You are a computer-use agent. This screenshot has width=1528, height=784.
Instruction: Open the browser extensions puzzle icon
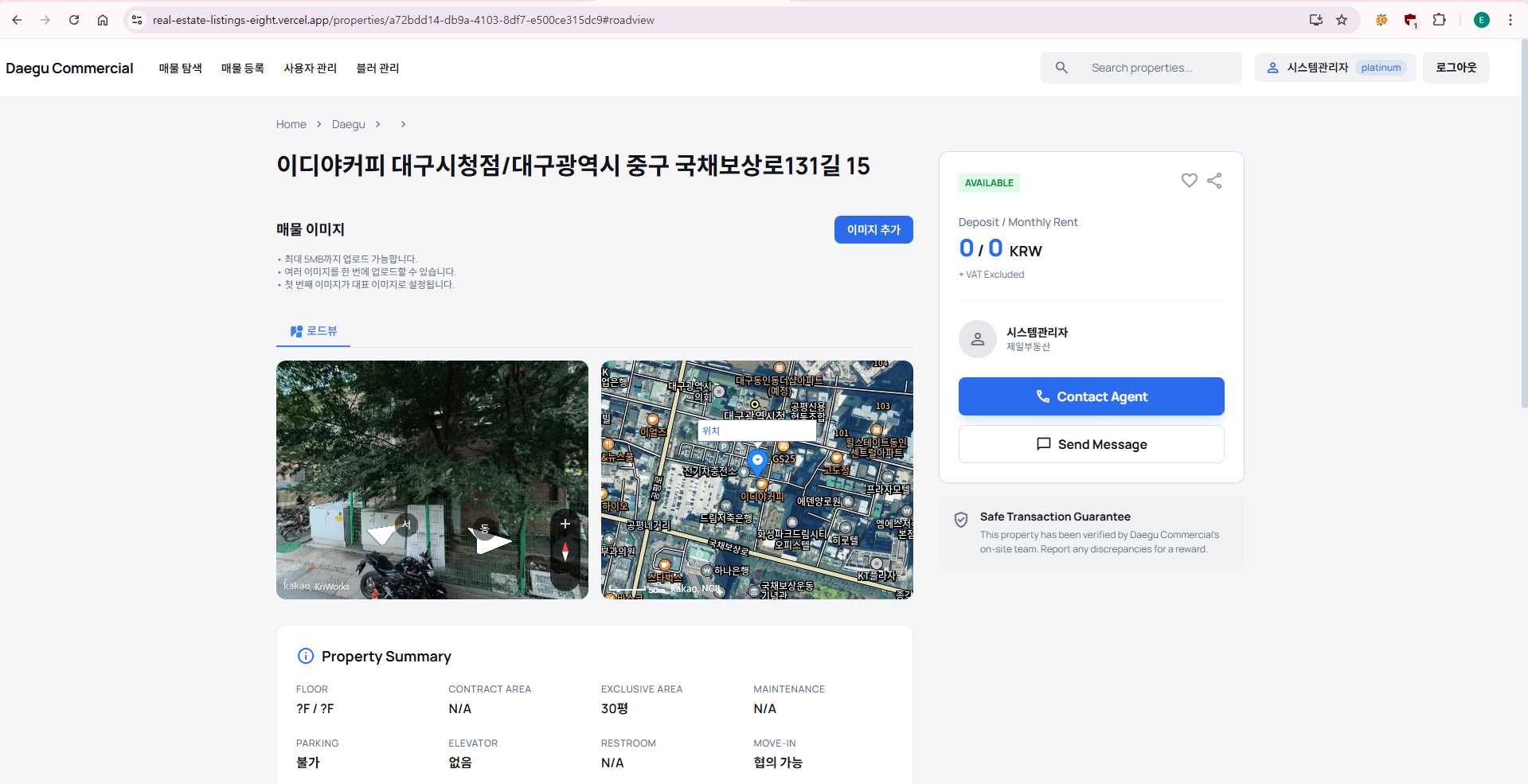1439,20
